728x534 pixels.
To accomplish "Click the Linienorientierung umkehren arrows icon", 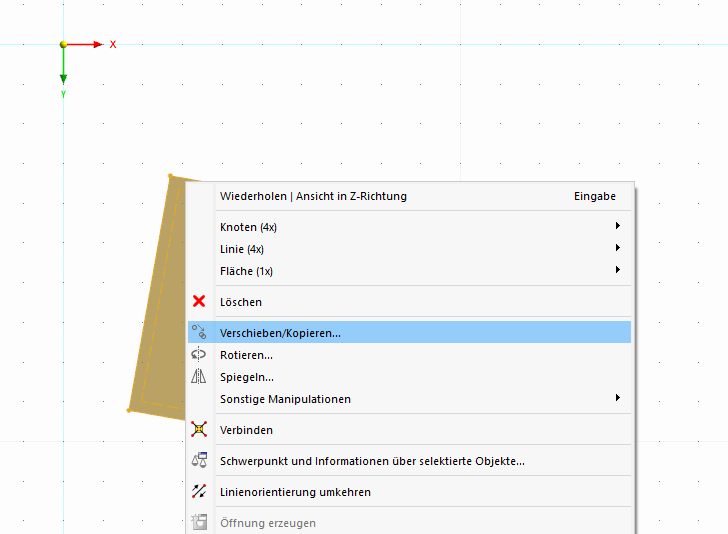I will point(199,491).
